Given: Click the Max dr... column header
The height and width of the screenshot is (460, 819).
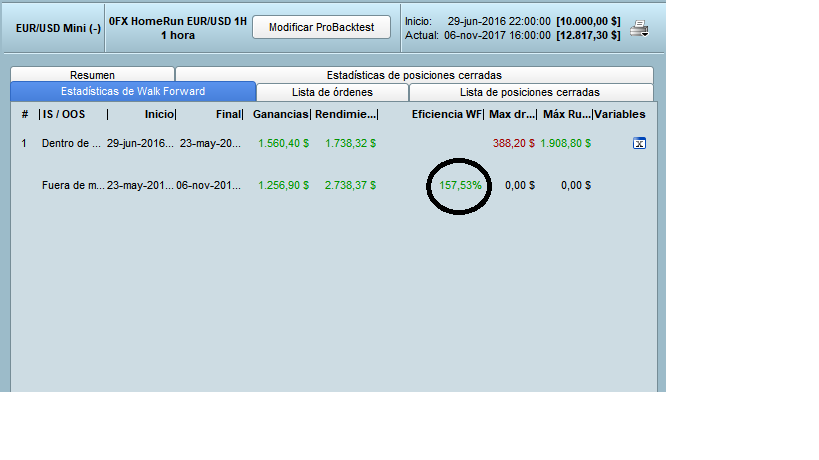Looking at the screenshot, I should [x=512, y=114].
